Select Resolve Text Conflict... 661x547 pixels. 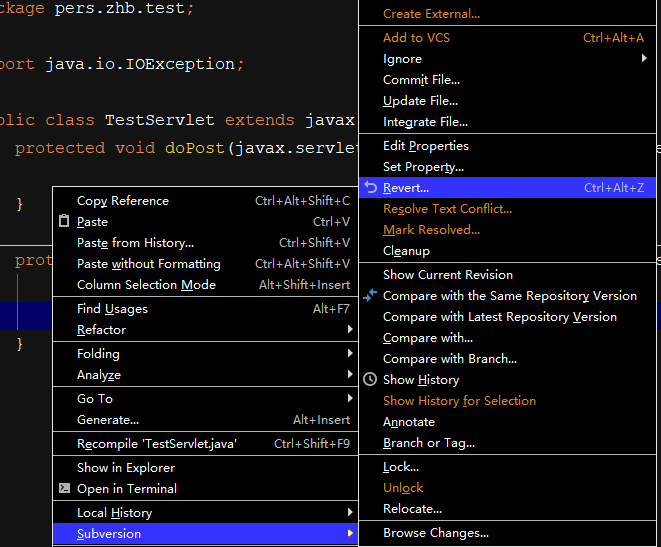(x=508, y=209)
